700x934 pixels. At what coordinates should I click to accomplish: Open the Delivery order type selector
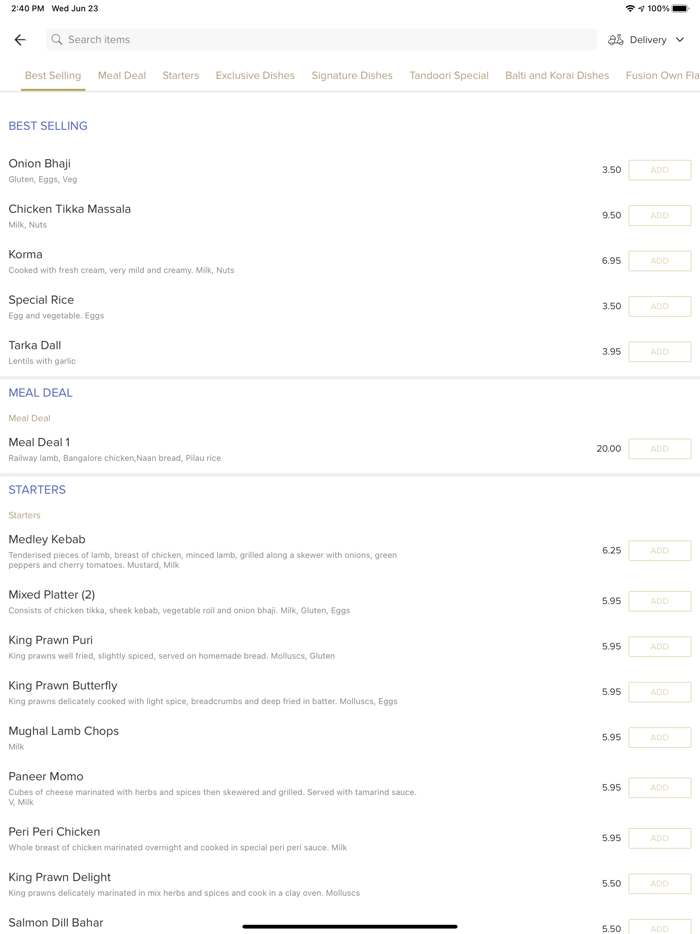[648, 40]
